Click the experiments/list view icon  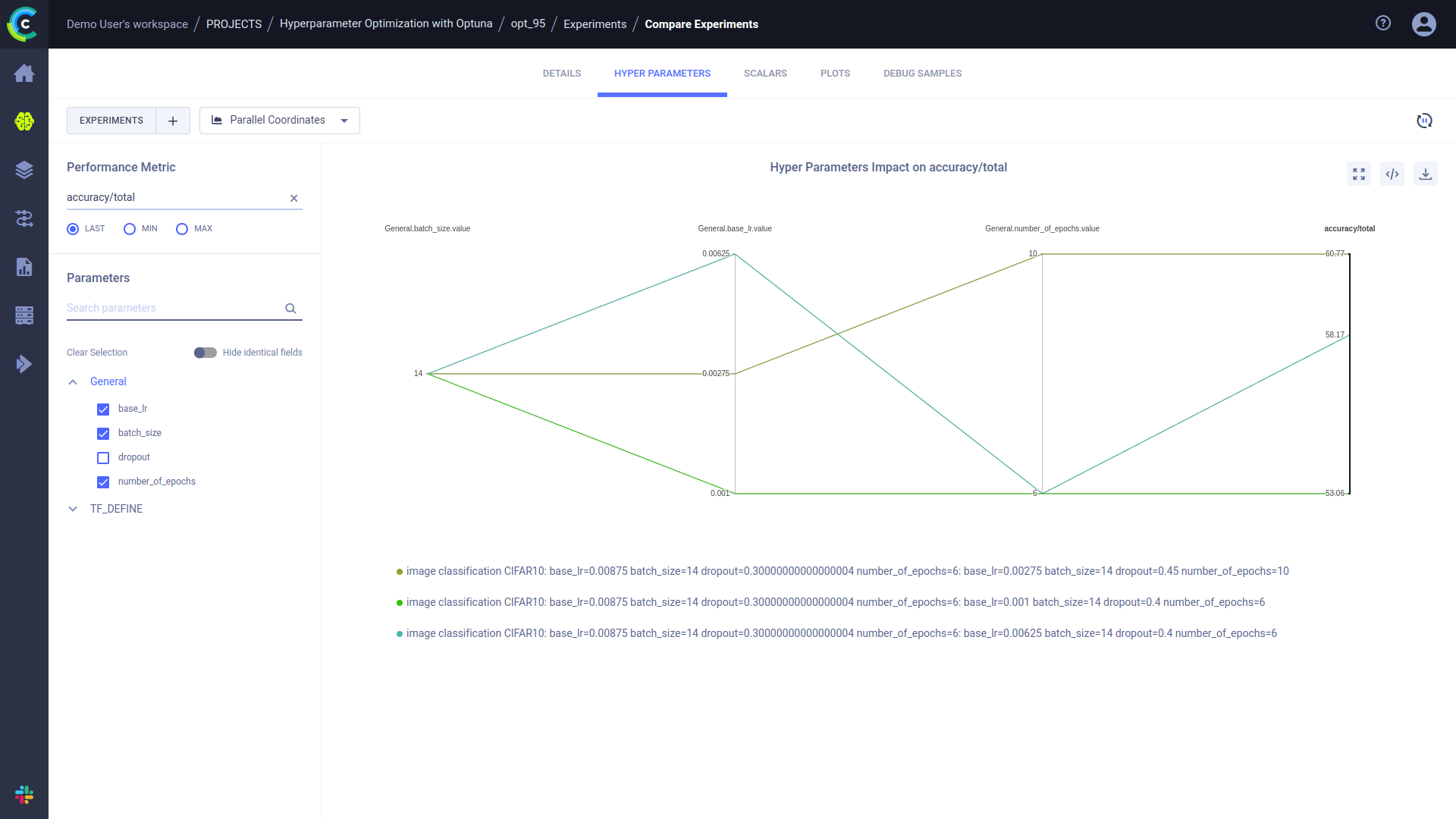[x=111, y=120]
